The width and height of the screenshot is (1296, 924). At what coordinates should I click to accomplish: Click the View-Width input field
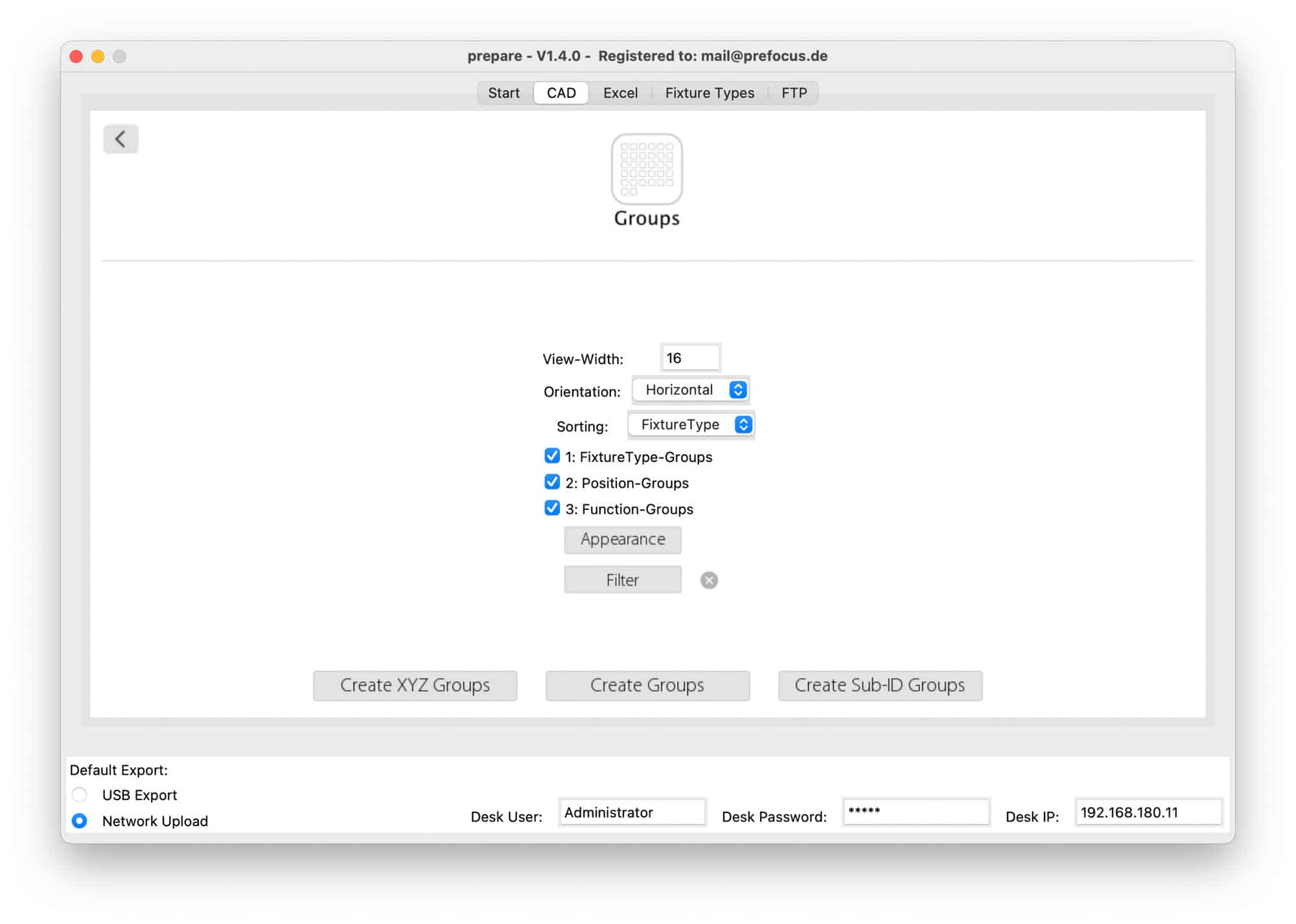pos(690,358)
